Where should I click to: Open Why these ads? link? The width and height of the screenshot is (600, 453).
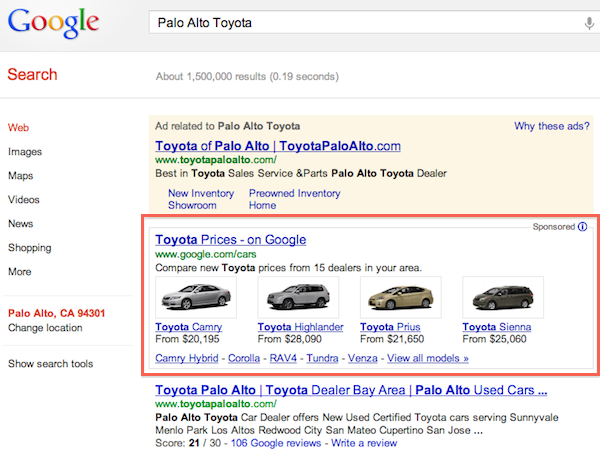tap(552, 126)
